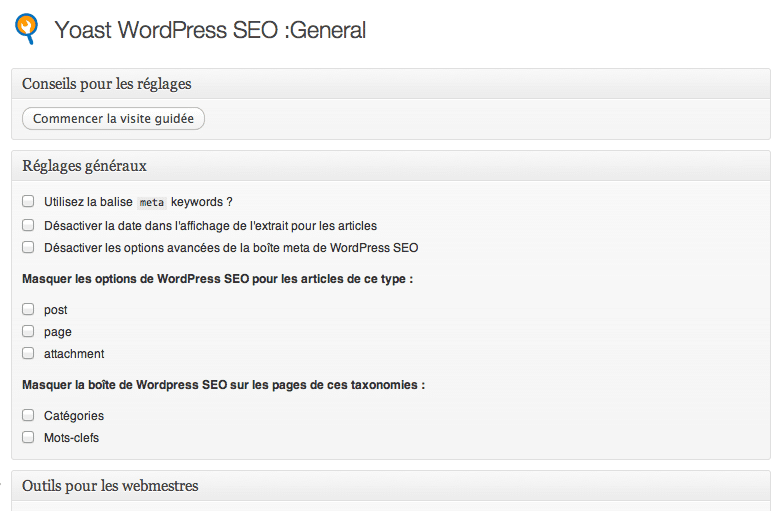Viewport: 779px width, 511px height.
Task: Click the Yoast WordPress SEO :General page title
Action: coord(210,30)
